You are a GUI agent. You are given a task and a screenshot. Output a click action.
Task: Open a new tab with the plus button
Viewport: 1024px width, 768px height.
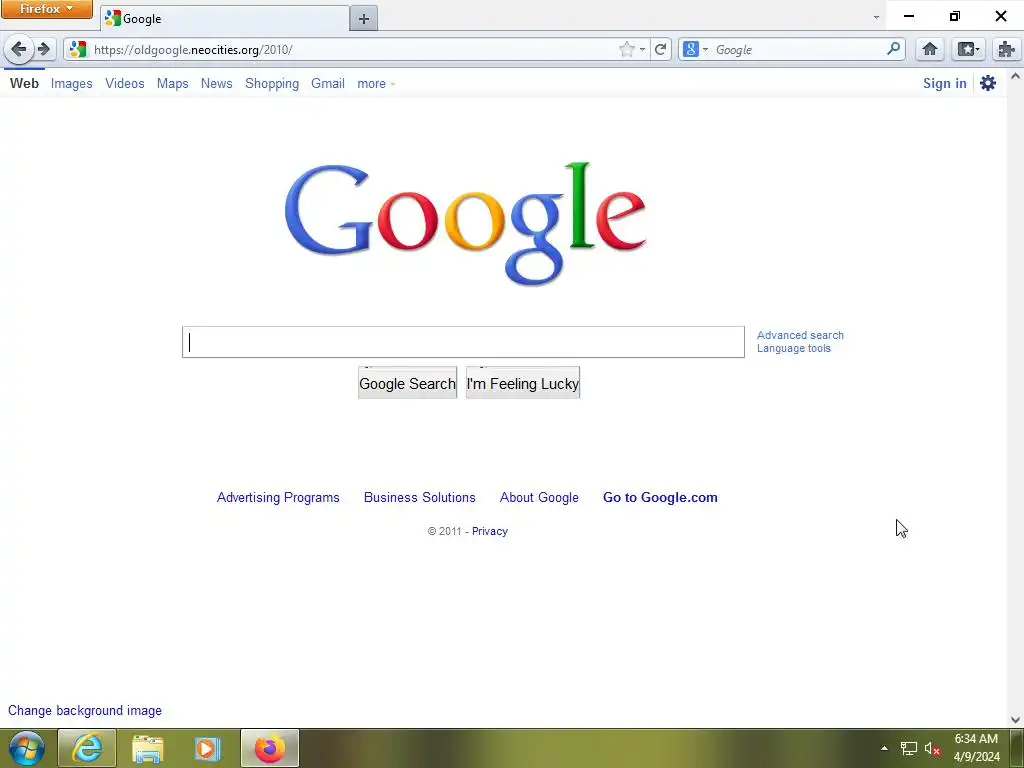[x=364, y=19]
